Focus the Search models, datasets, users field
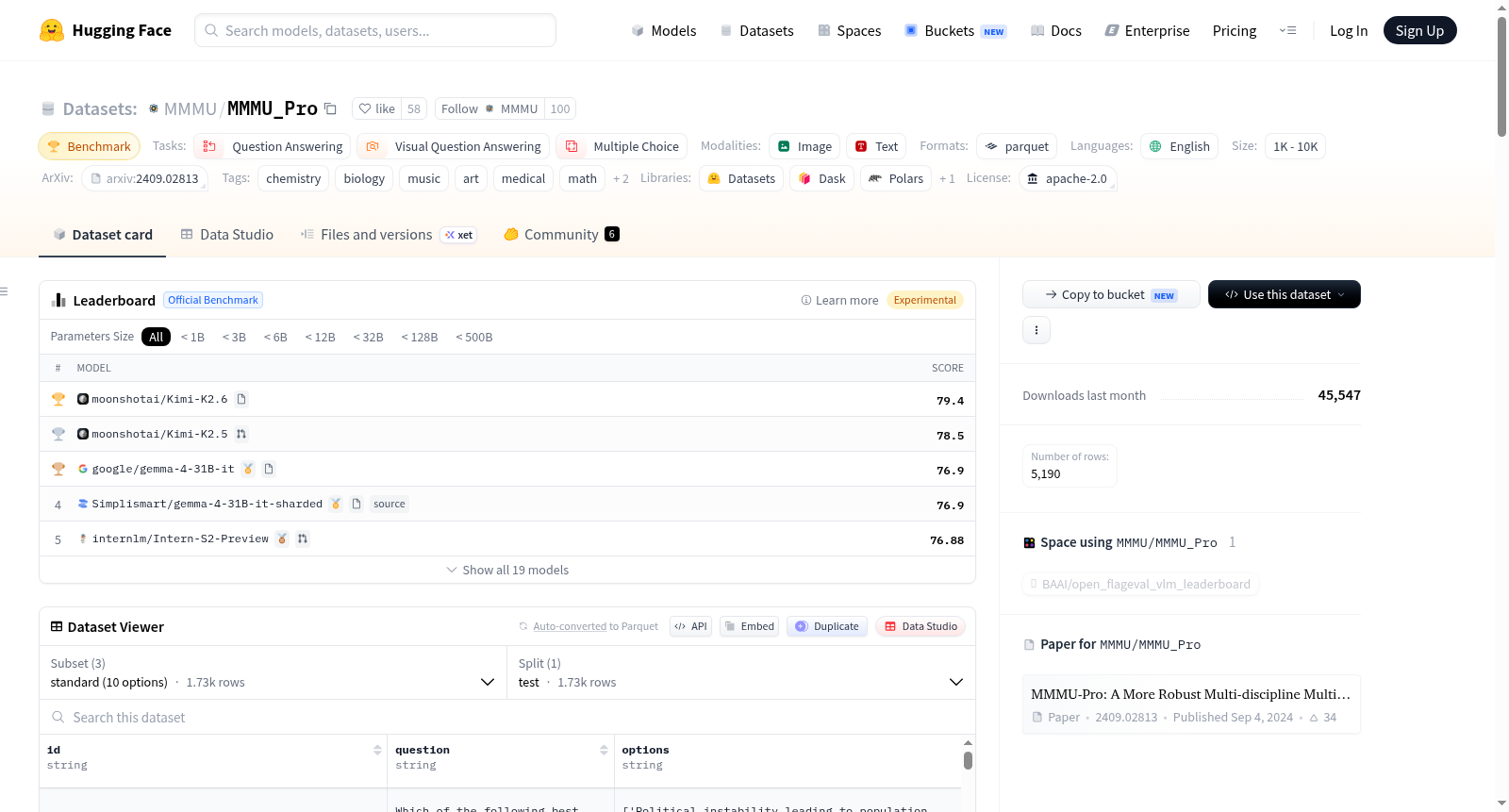Screen dimensions: 1509x812 pyautogui.click(x=375, y=30)
